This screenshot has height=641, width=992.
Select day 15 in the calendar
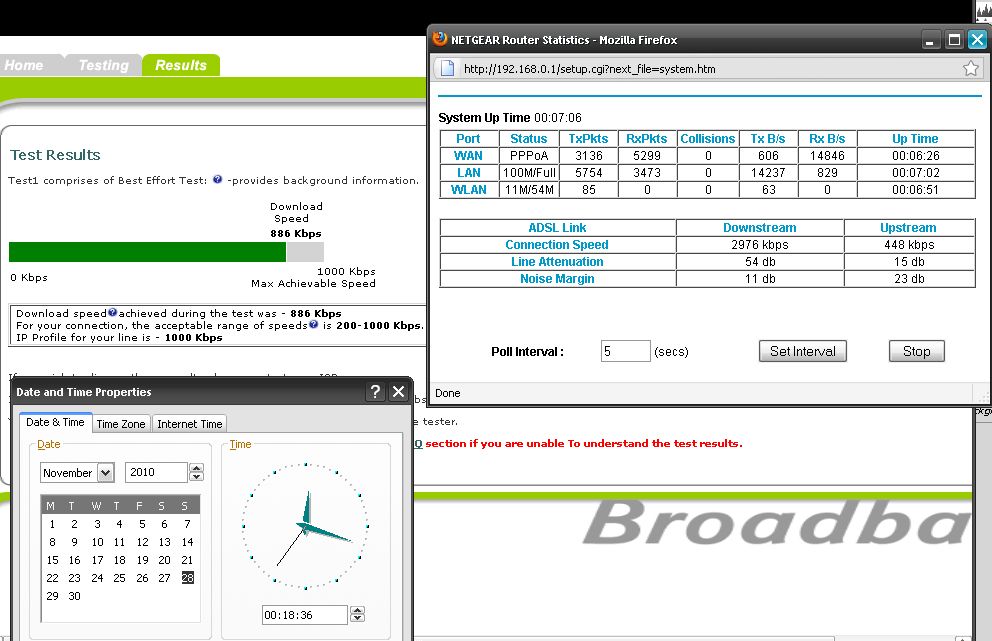point(52,560)
